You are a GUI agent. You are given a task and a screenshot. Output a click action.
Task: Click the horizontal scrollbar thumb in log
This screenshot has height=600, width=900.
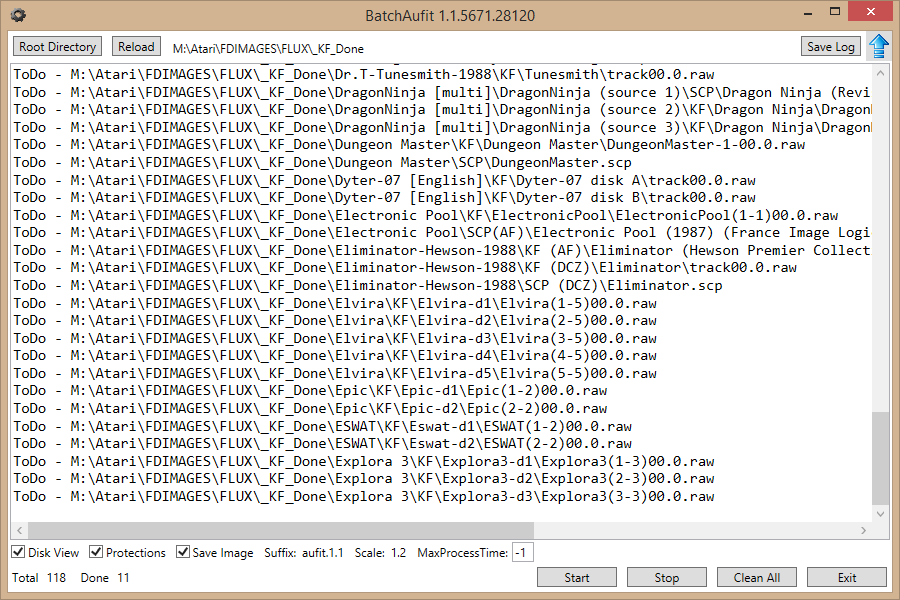pyautogui.click(x=281, y=531)
